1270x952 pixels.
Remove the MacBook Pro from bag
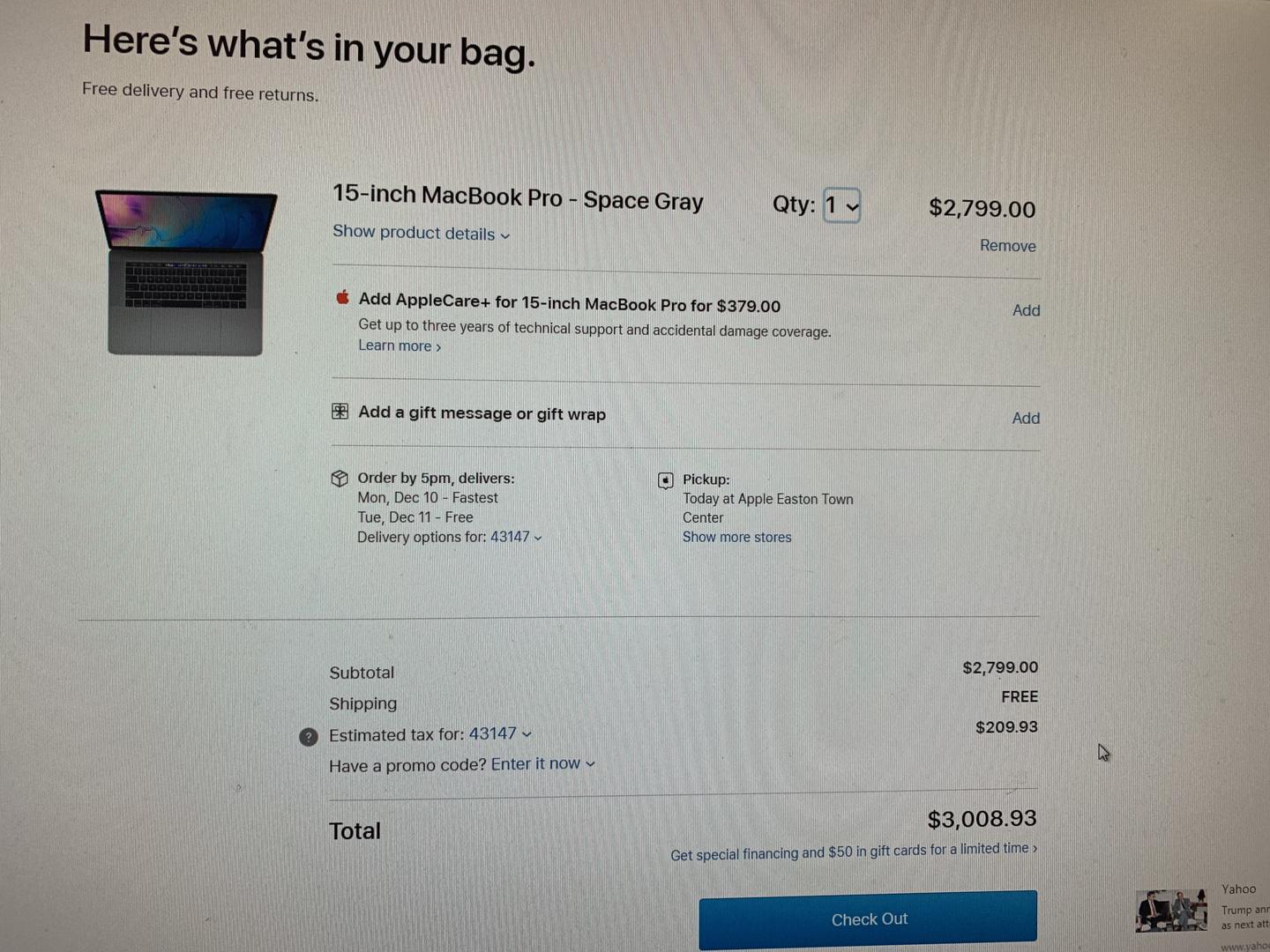pos(1007,246)
